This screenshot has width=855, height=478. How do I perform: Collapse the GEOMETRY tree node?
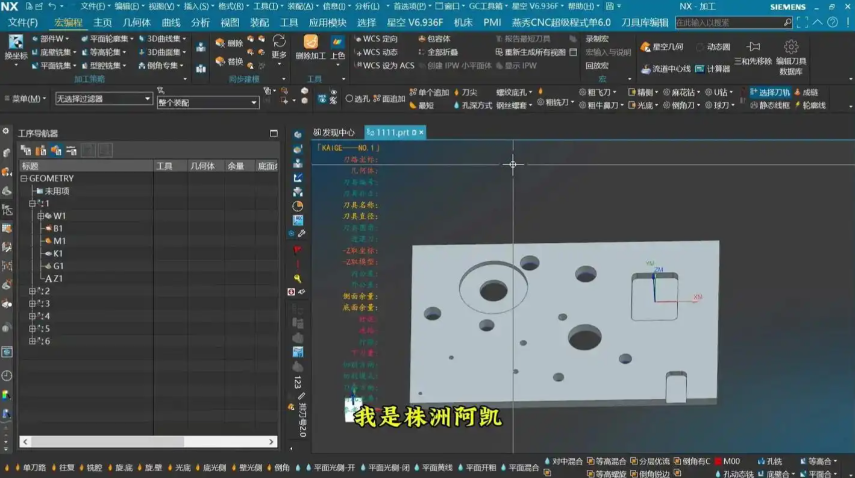pyautogui.click(x=24, y=178)
